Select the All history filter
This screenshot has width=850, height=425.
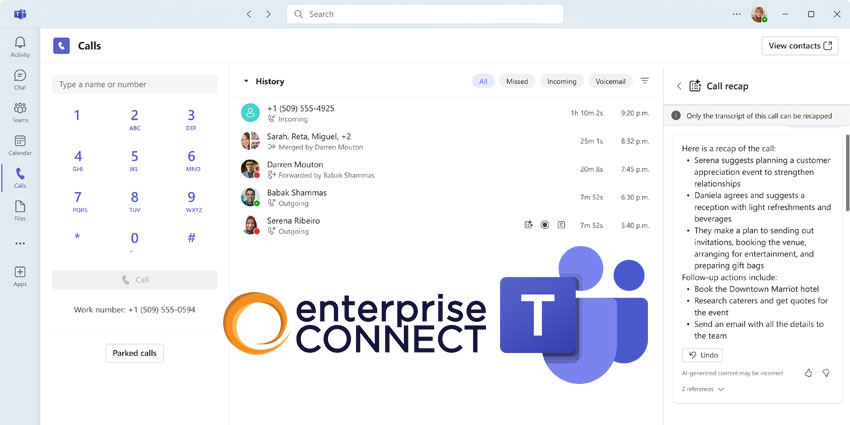(x=483, y=81)
